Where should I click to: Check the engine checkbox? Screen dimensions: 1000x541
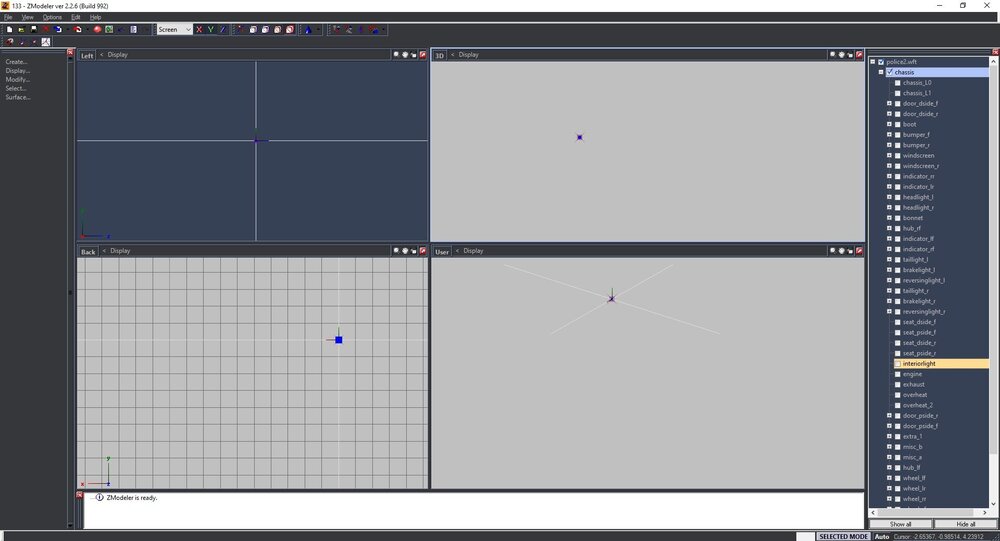(x=898, y=374)
